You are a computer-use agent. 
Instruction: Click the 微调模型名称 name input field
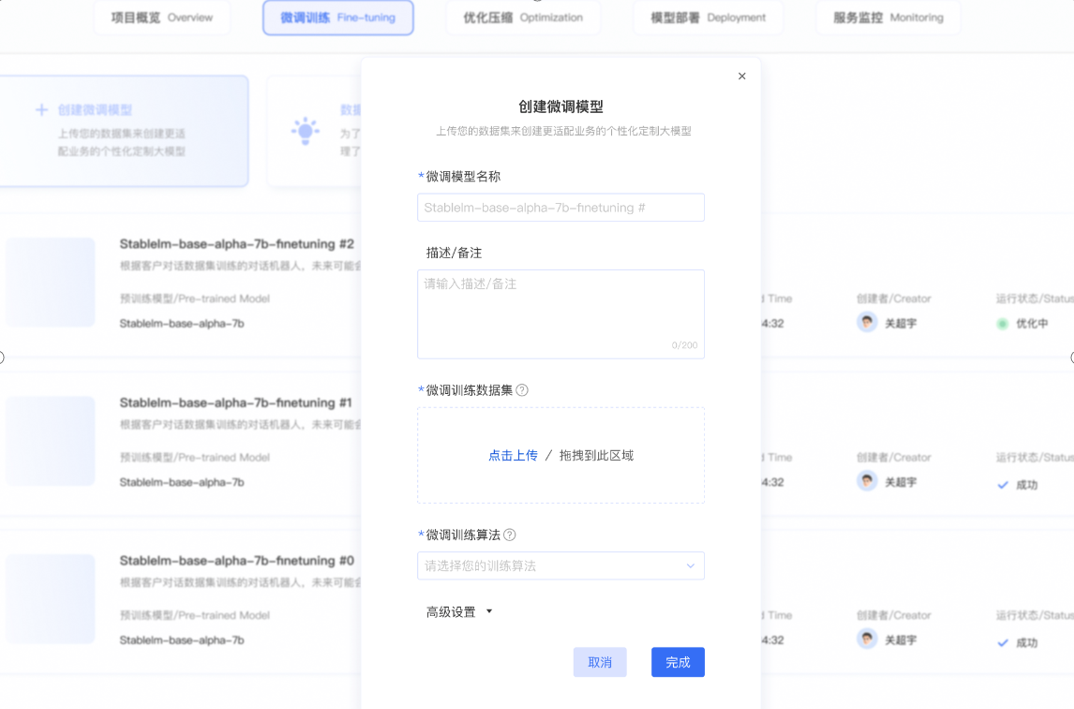coord(560,207)
